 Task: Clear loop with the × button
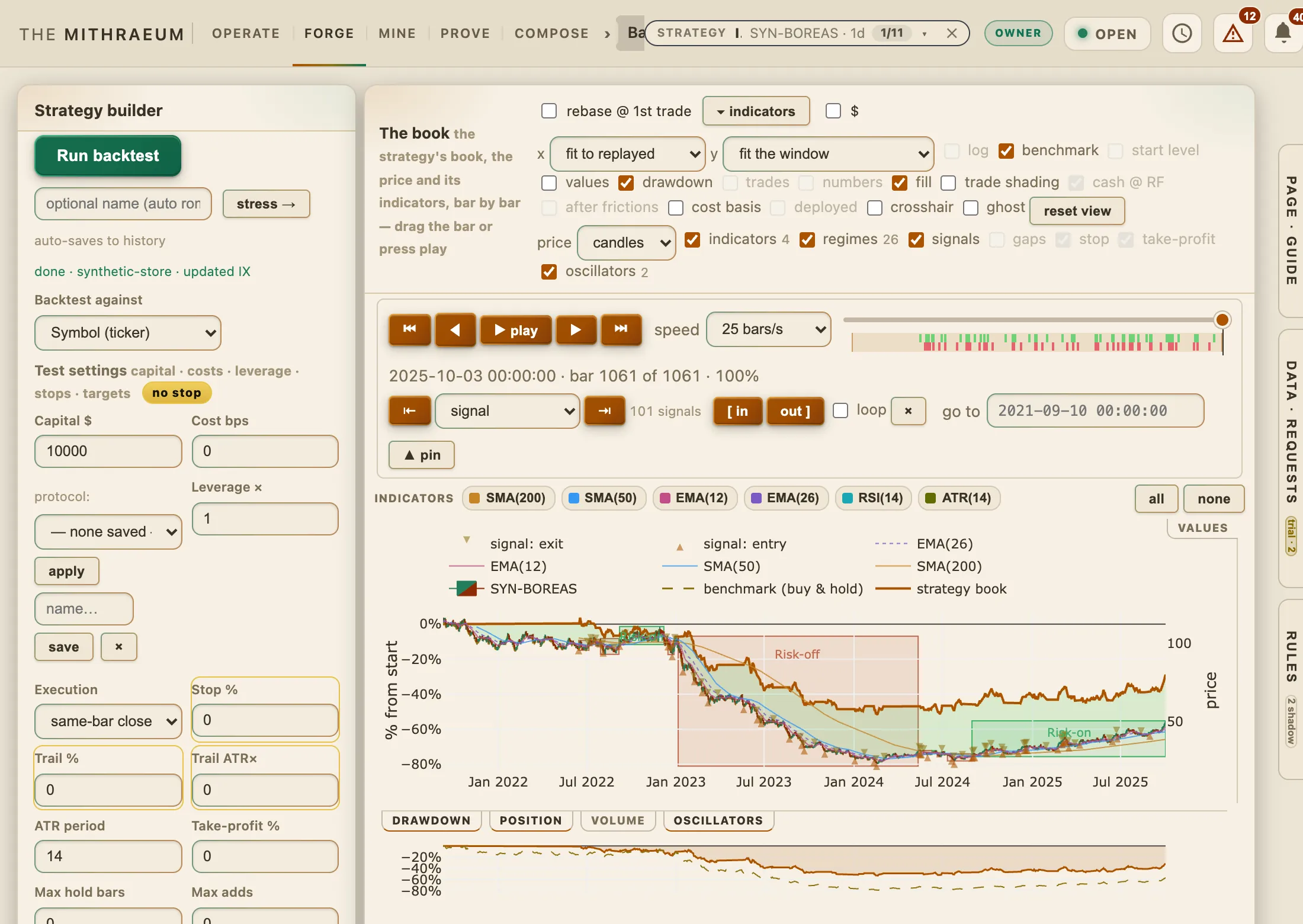tap(908, 411)
